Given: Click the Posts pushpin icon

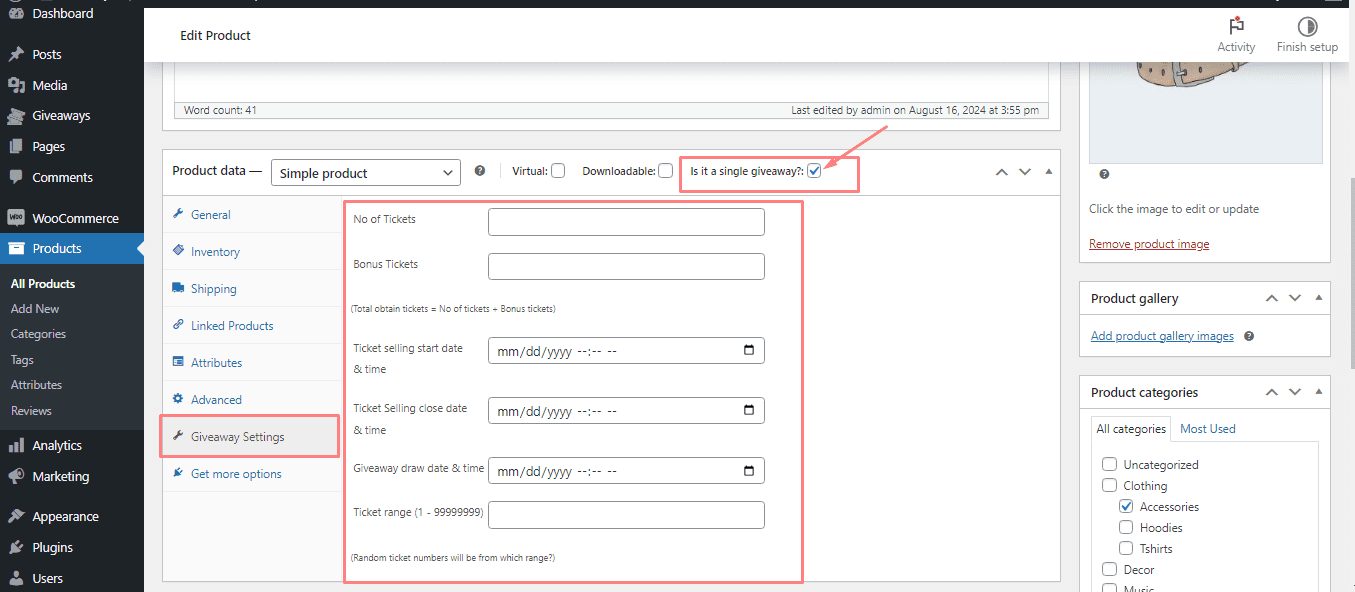Looking at the screenshot, I should [16, 54].
